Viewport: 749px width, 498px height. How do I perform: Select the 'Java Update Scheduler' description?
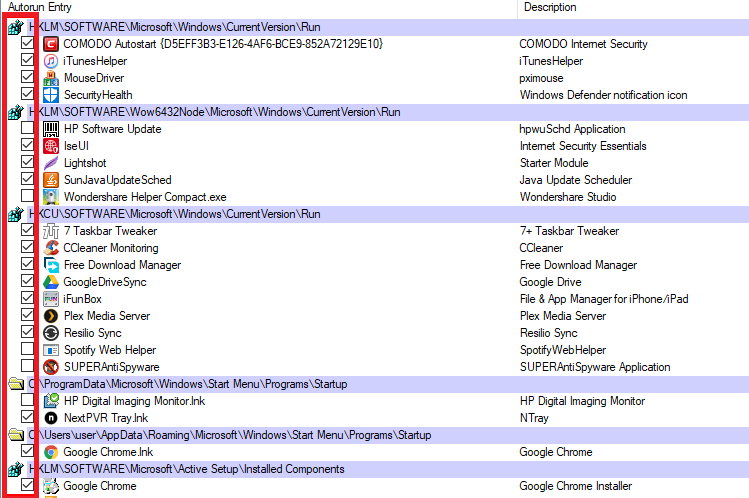(x=576, y=180)
